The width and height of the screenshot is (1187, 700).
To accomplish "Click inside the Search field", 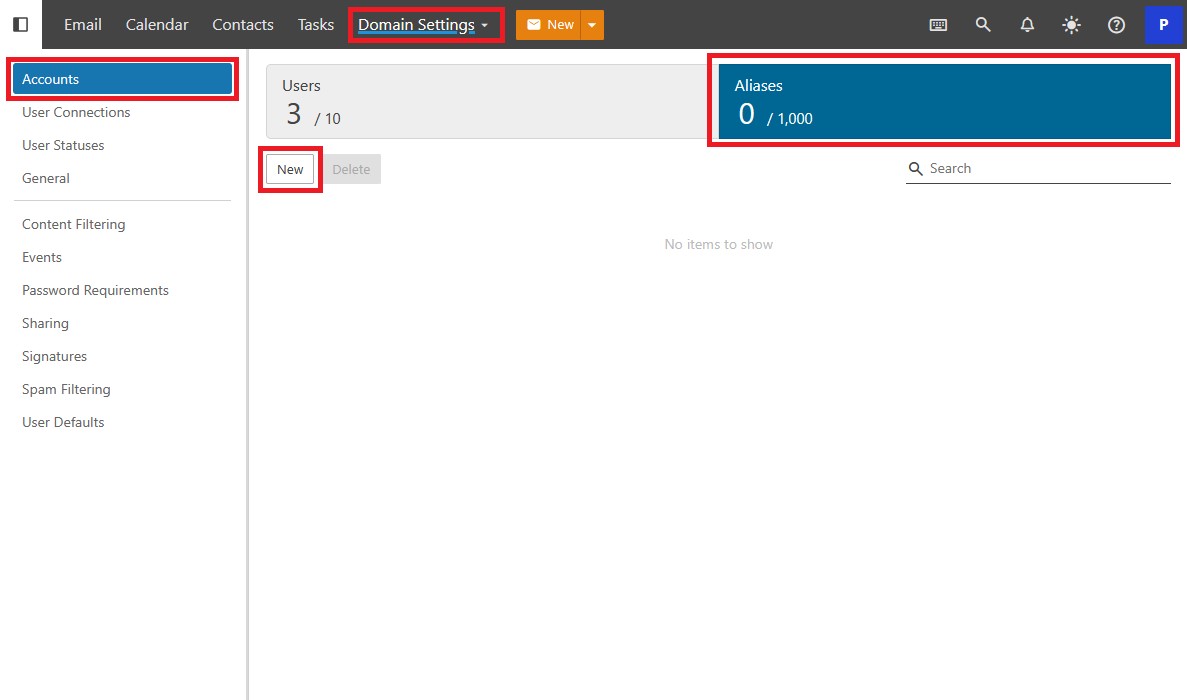I will tap(1045, 168).
